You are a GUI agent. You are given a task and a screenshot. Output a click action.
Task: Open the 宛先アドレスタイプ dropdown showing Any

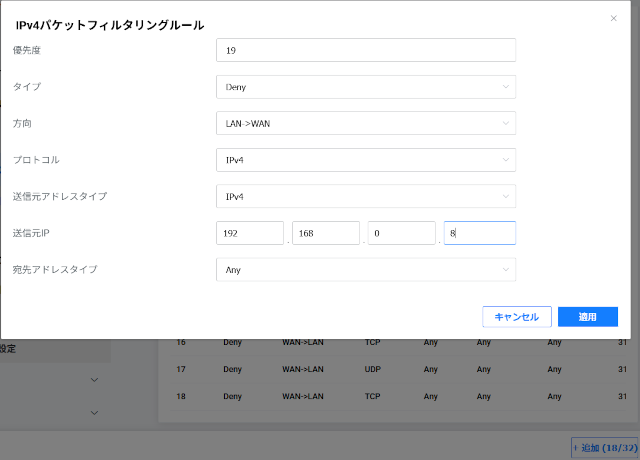366,269
